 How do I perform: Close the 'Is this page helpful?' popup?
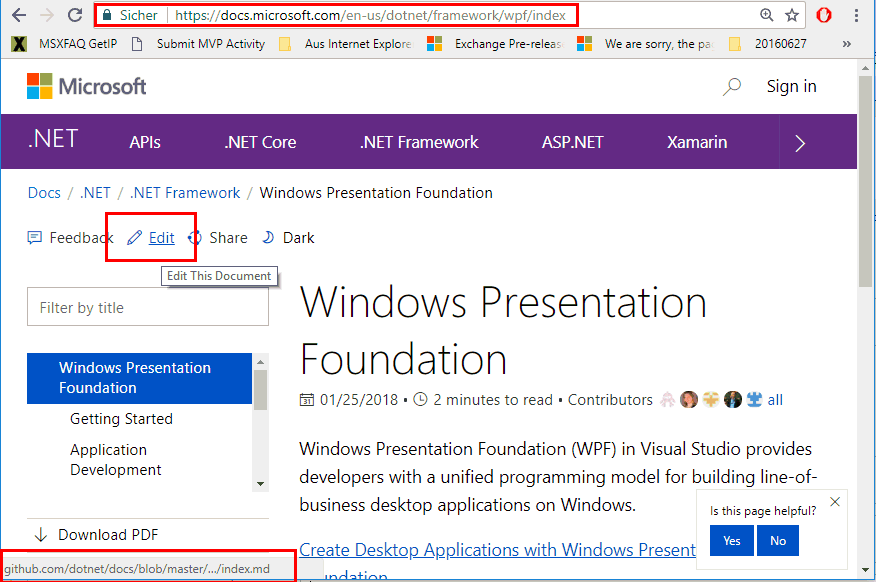coord(835,502)
